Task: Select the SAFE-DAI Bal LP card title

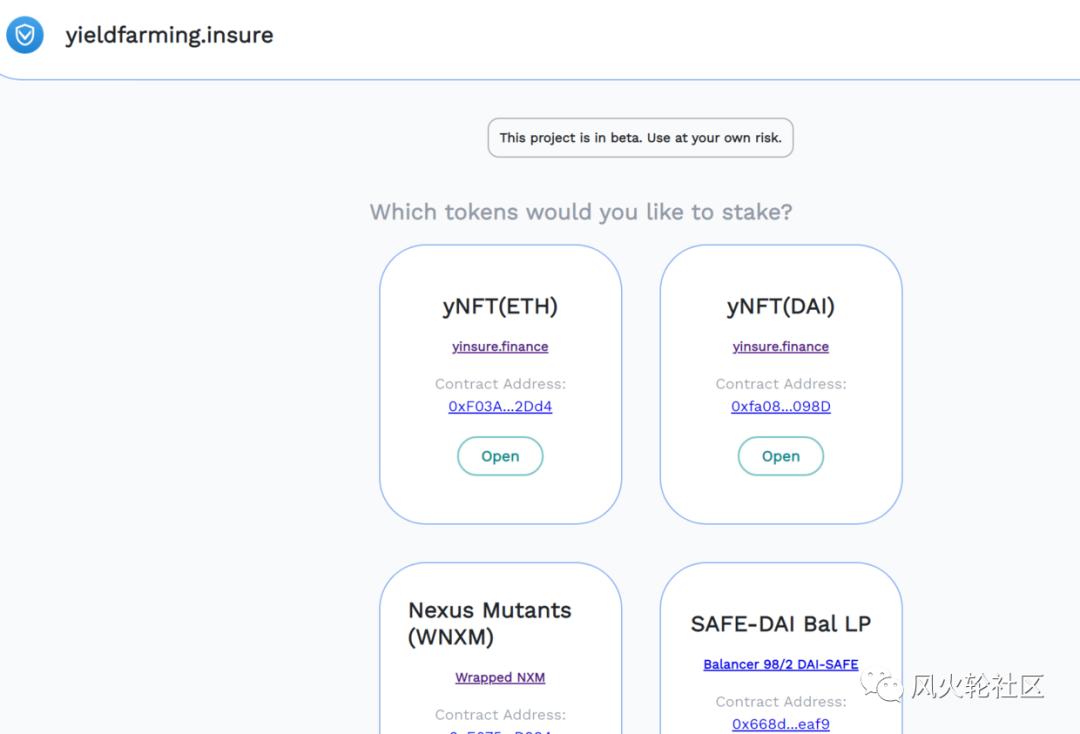Action: point(780,624)
